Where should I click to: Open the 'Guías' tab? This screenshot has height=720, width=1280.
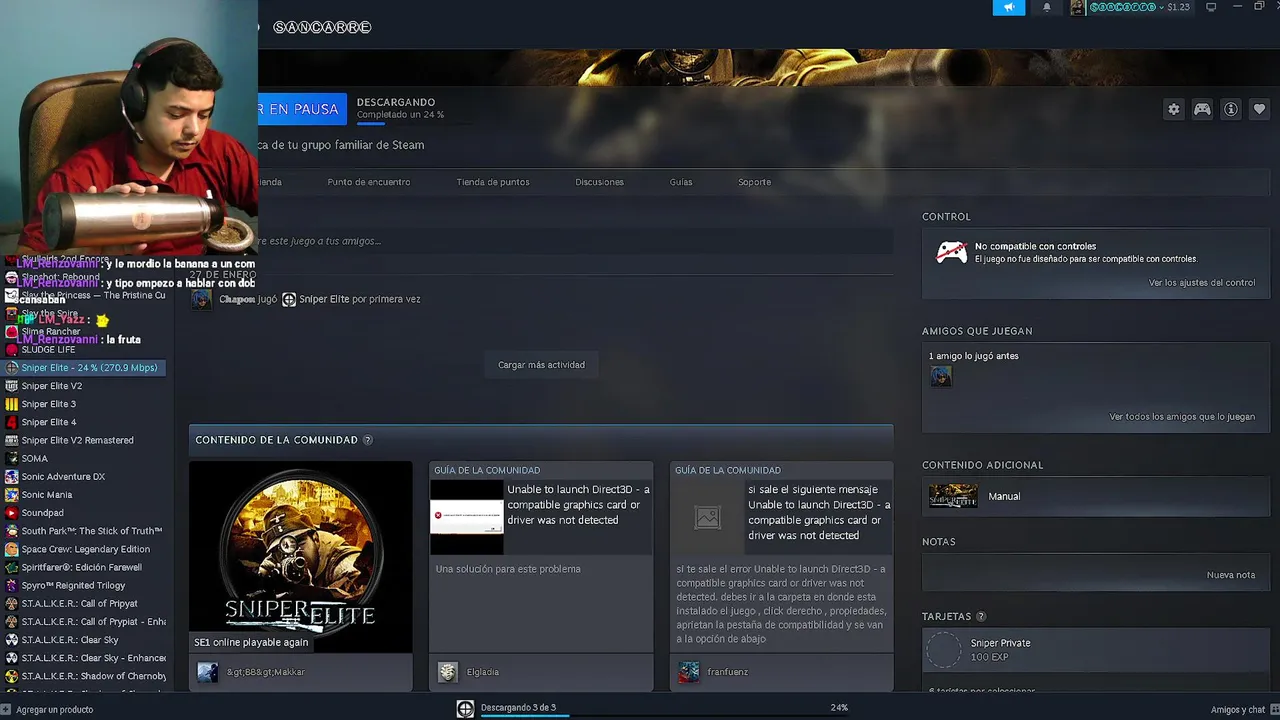(681, 182)
